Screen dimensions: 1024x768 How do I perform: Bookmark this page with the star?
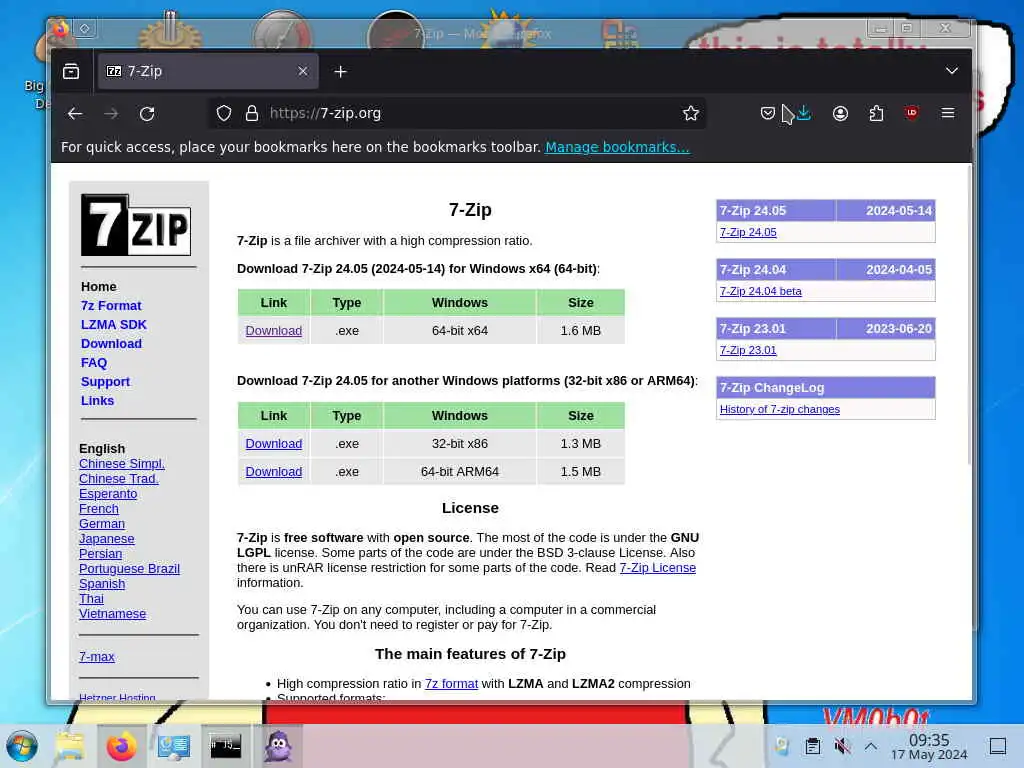pos(690,114)
